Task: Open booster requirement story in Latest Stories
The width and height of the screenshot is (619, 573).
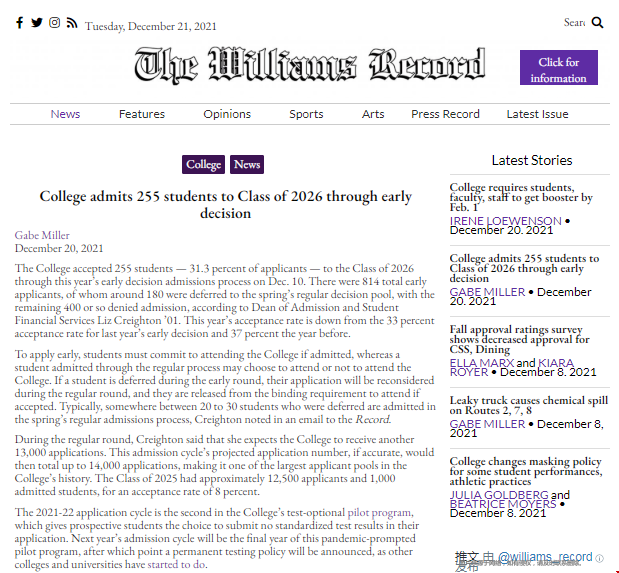Action: click(x=521, y=197)
